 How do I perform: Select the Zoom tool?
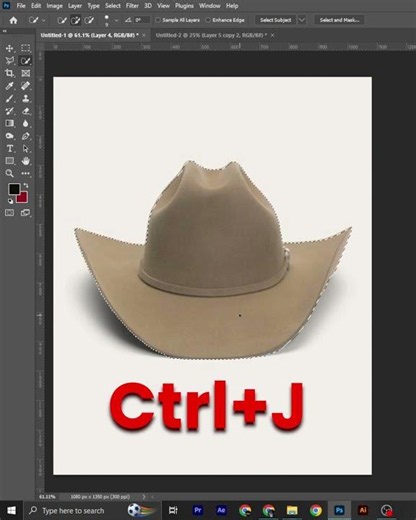pyautogui.click(x=9, y=173)
